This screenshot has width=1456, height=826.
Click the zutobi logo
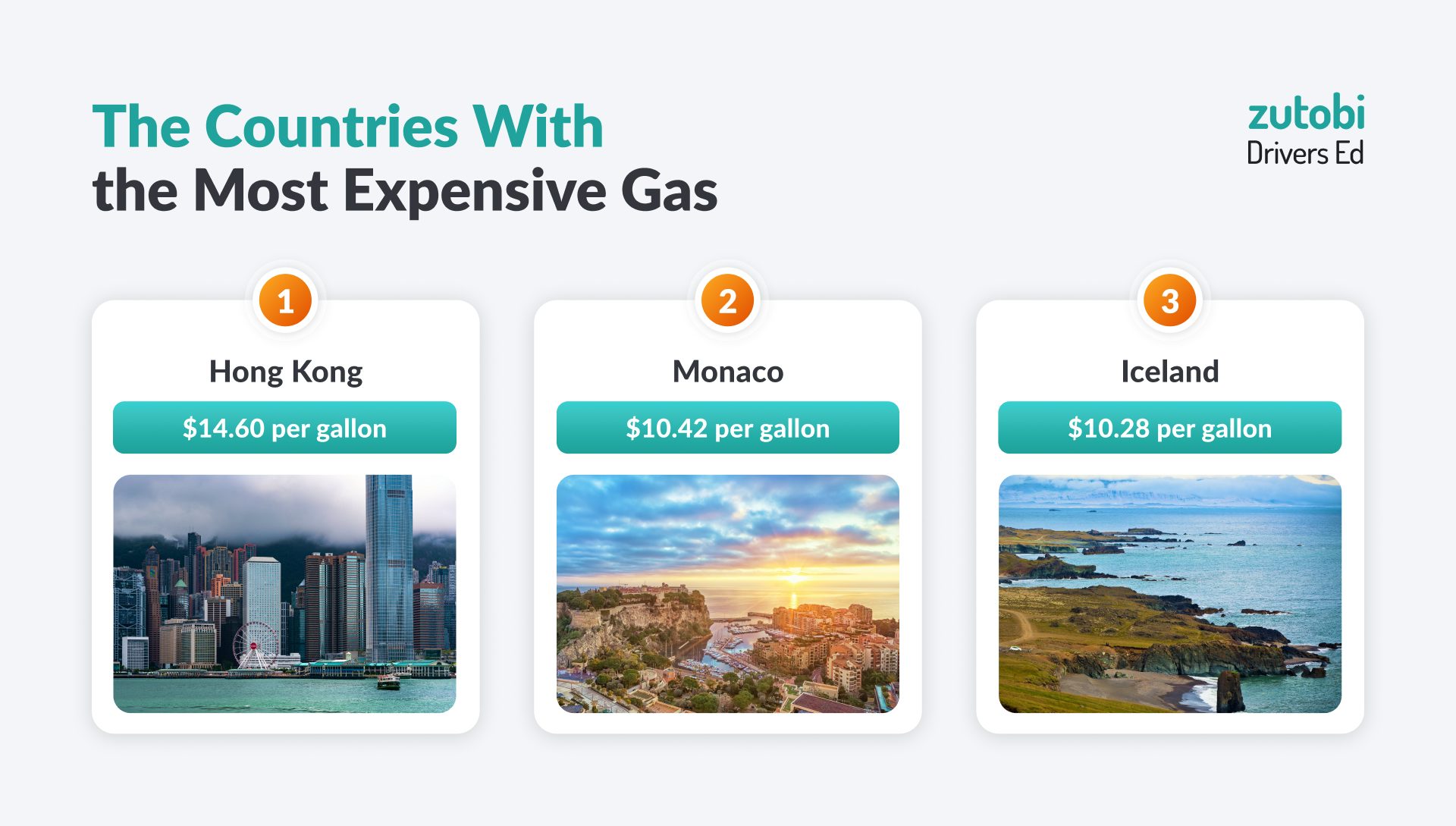click(1306, 114)
